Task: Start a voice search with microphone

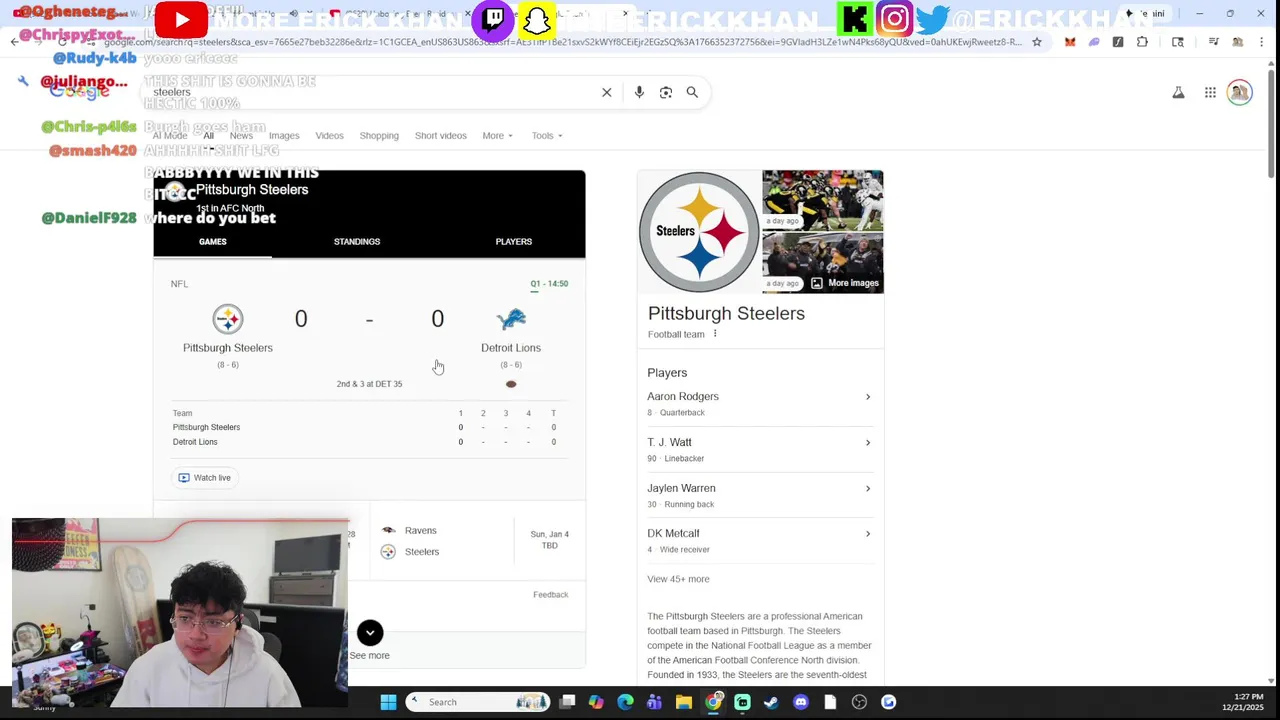Action: click(x=639, y=92)
